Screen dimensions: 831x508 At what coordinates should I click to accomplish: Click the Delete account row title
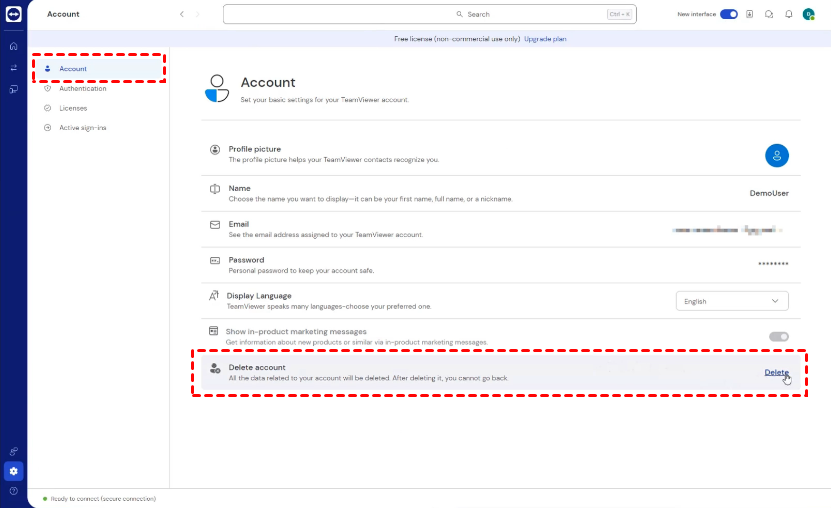coord(257,367)
